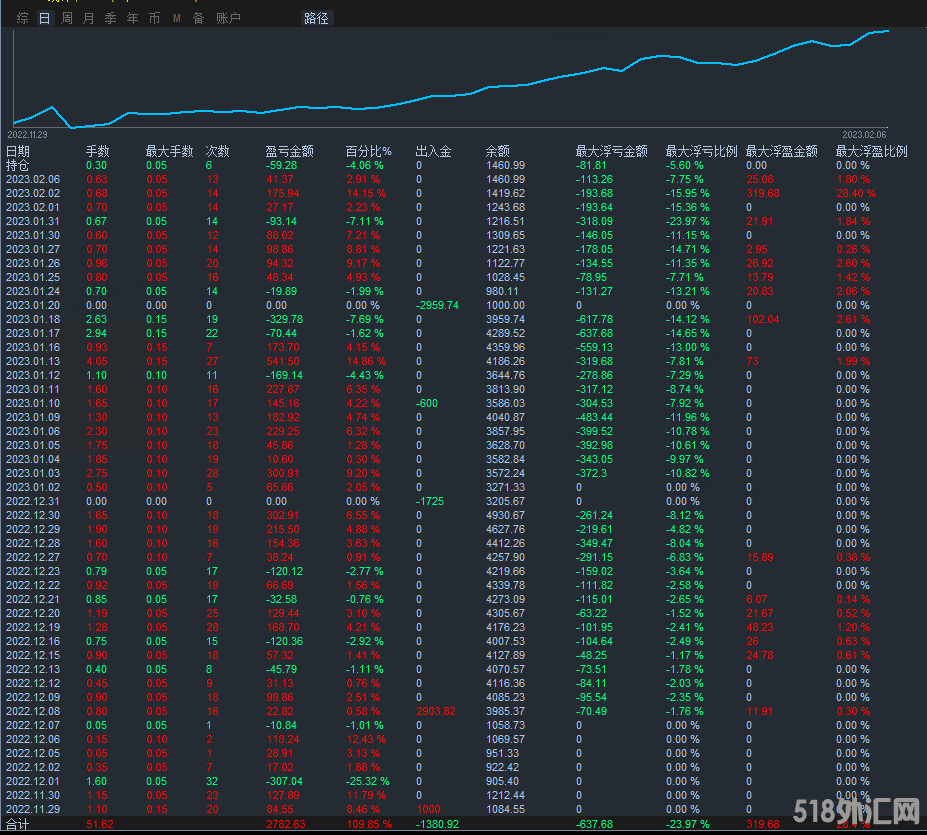Select the 持仓 row at table top
Image resolution: width=927 pixels, height=835 pixels.
(18, 165)
